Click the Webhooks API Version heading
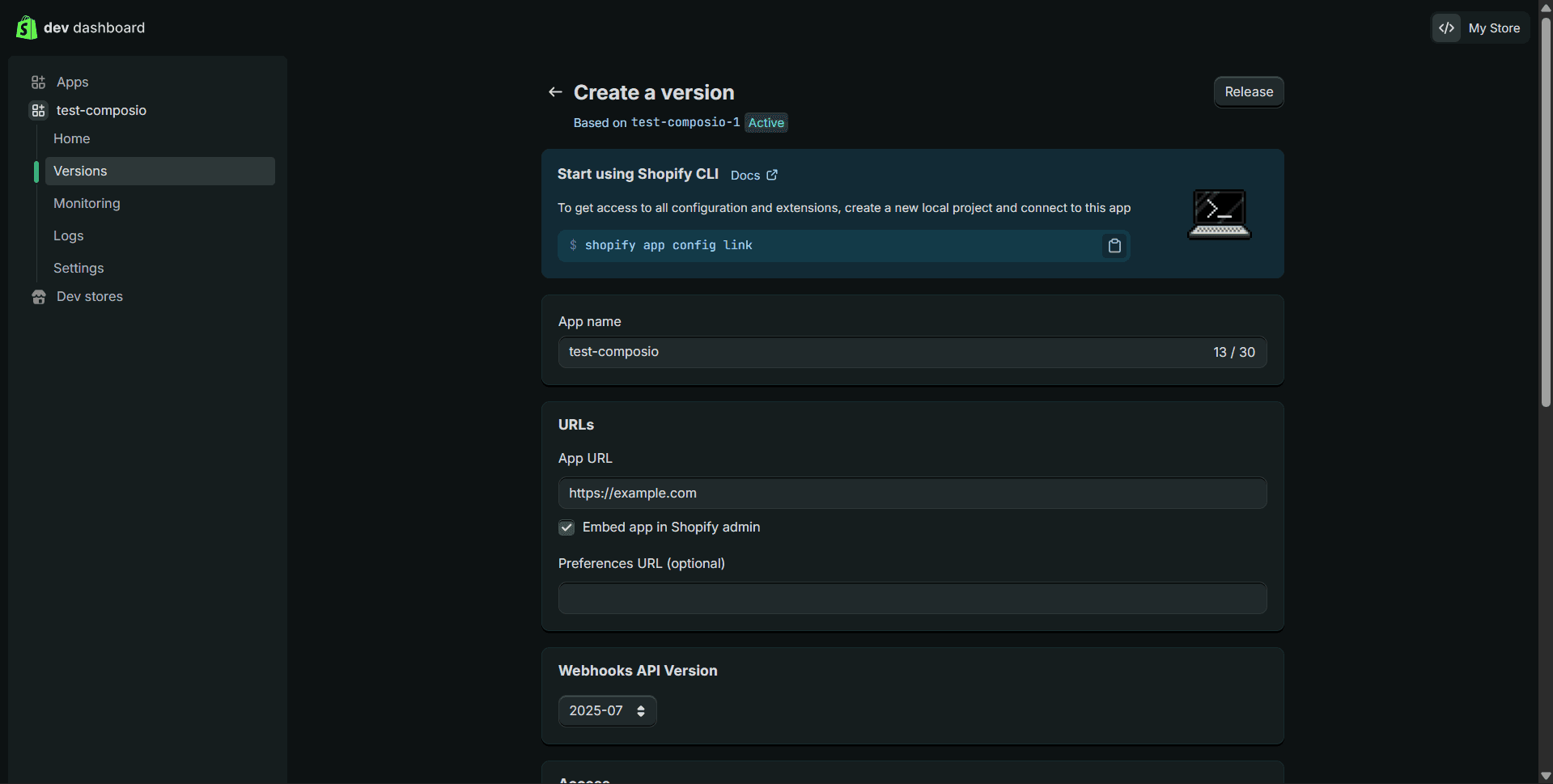Screen dimensions: 1553x784 coord(638,671)
